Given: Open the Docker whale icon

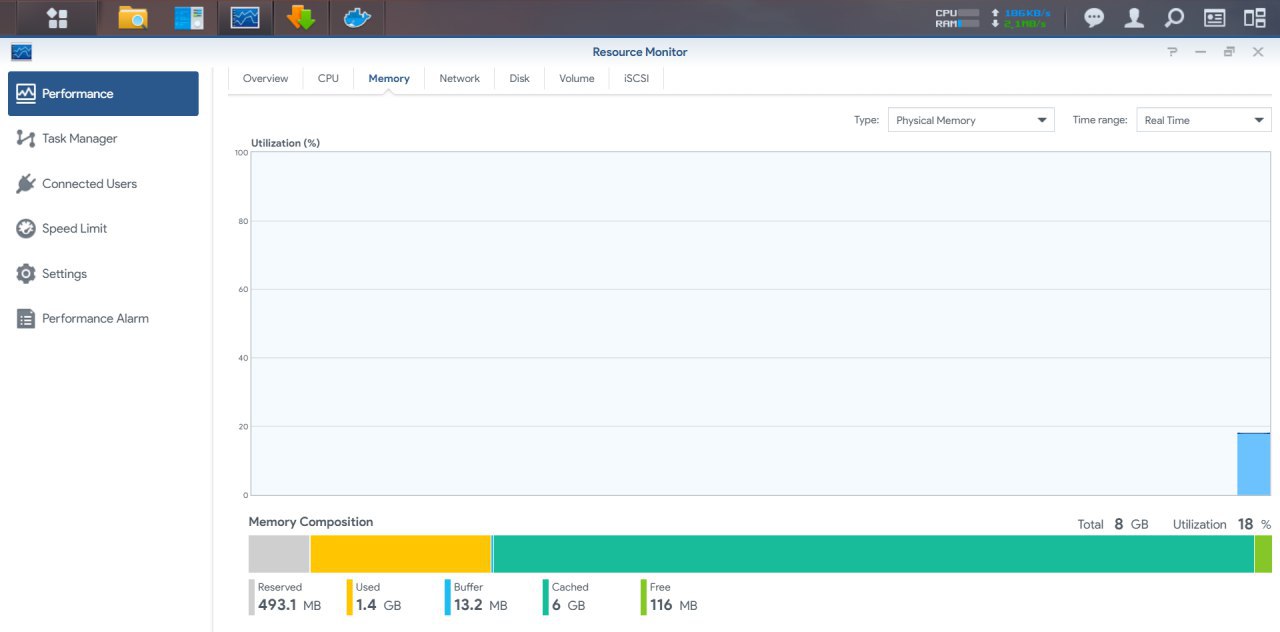Looking at the screenshot, I should click(357, 18).
